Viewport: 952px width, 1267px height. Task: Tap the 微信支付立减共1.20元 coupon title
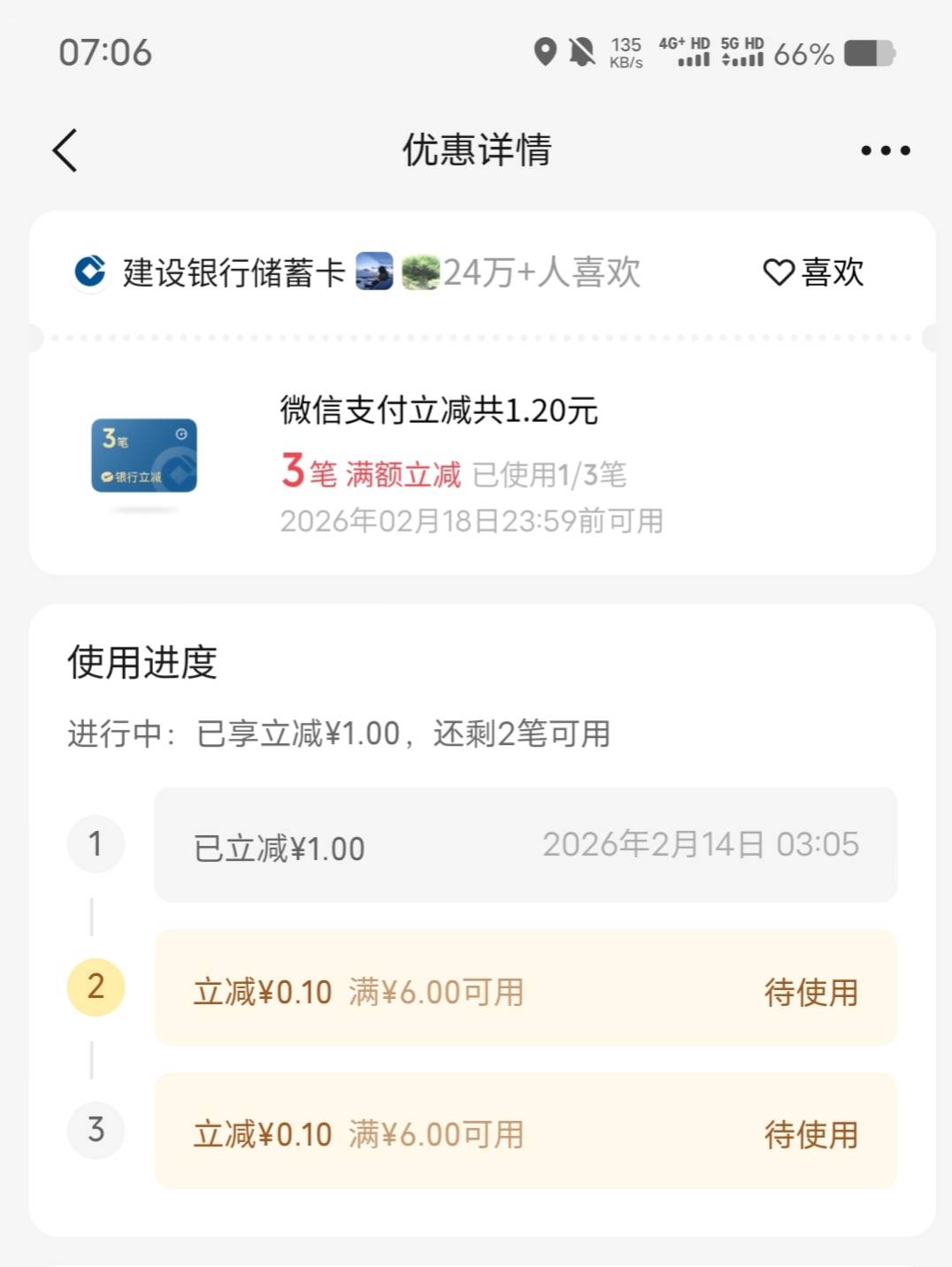pyautogui.click(x=439, y=411)
